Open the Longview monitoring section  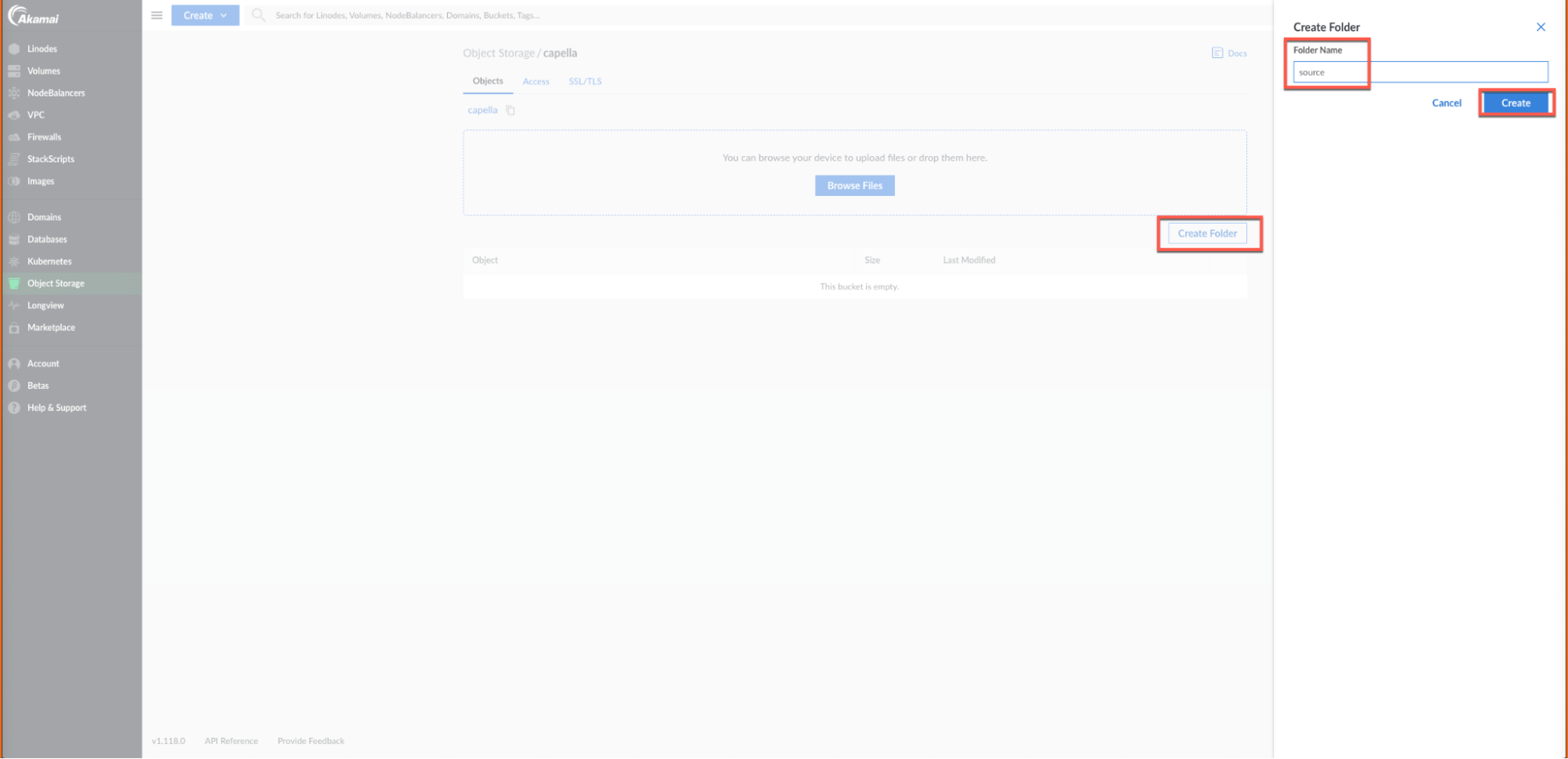pyautogui.click(x=45, y=305)
